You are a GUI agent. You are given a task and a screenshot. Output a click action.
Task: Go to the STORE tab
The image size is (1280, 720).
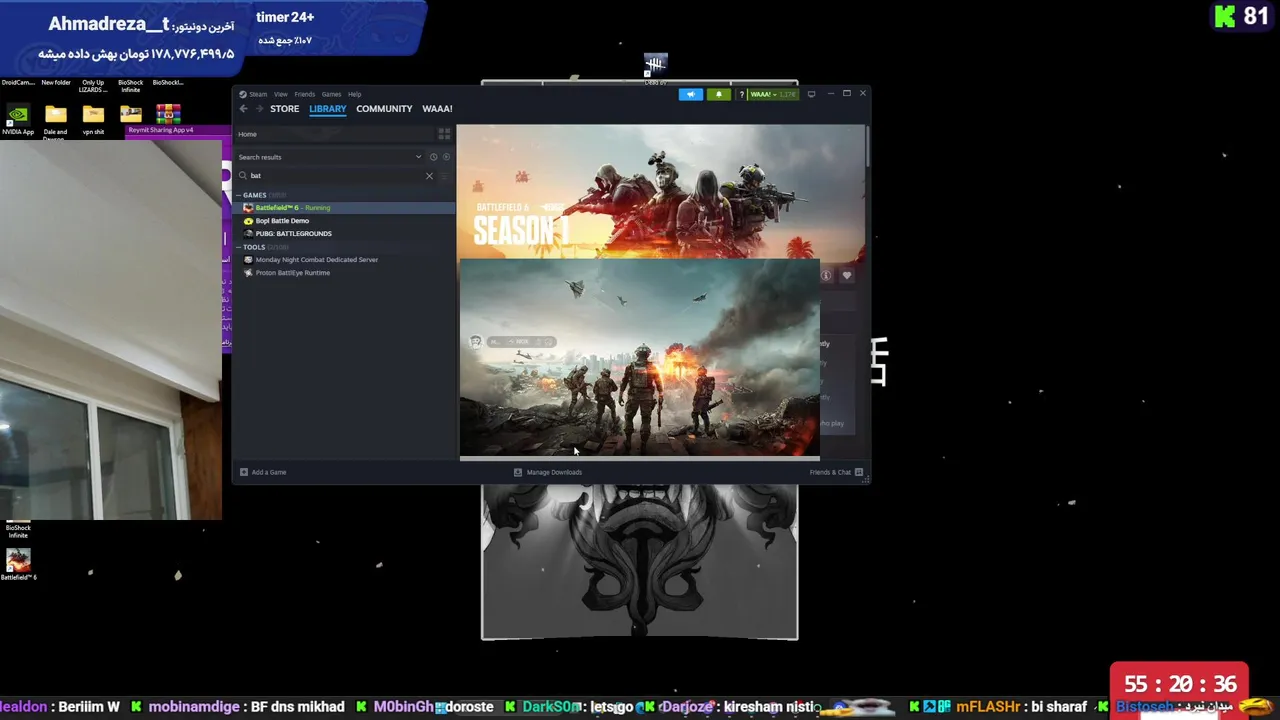(284, 109)
